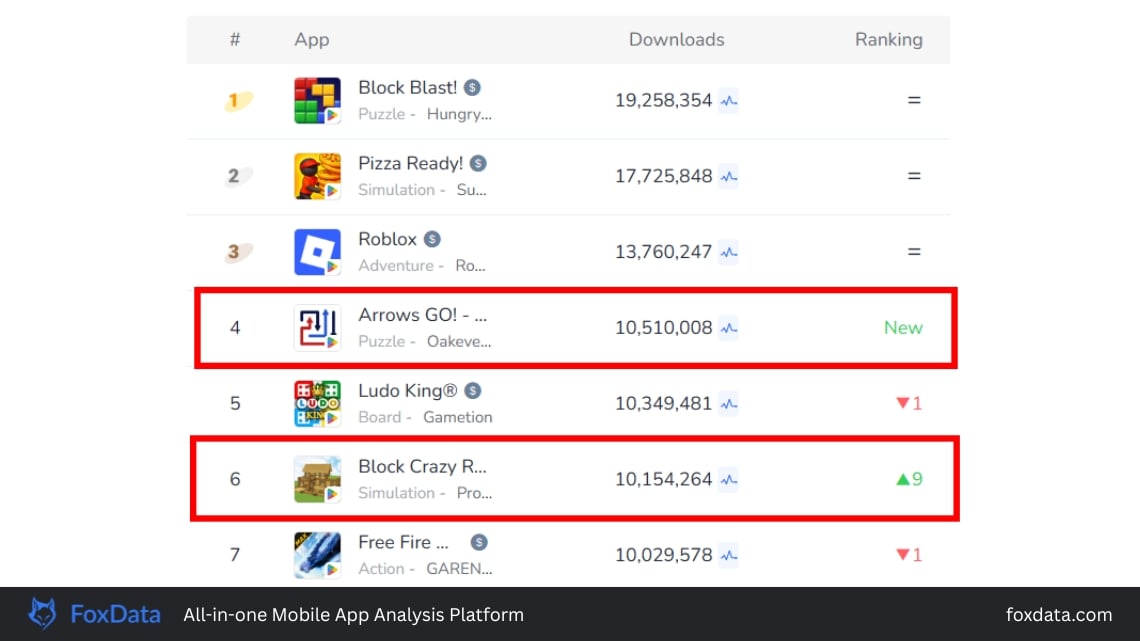View download trend chart for Pizza Ready!

click(x=728, y=177)
